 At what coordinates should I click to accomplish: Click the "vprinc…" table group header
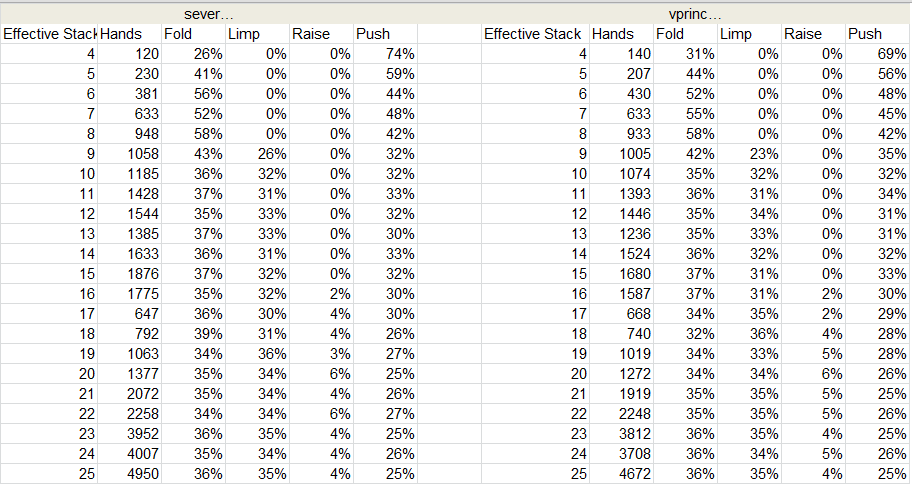695,14
